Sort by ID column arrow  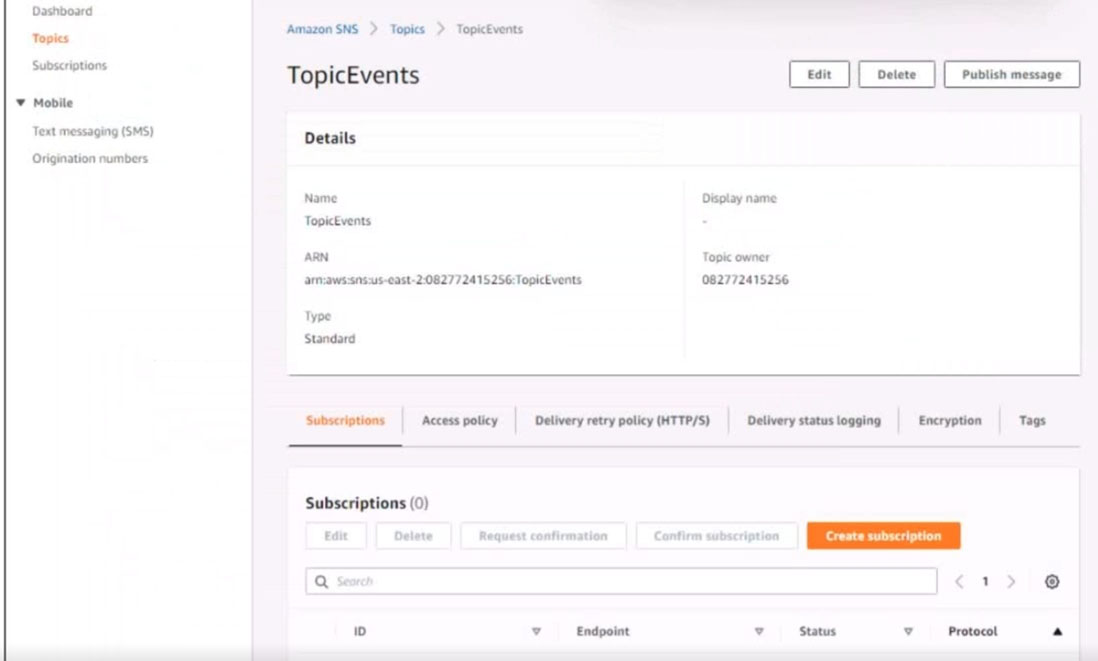pos(536,631)
